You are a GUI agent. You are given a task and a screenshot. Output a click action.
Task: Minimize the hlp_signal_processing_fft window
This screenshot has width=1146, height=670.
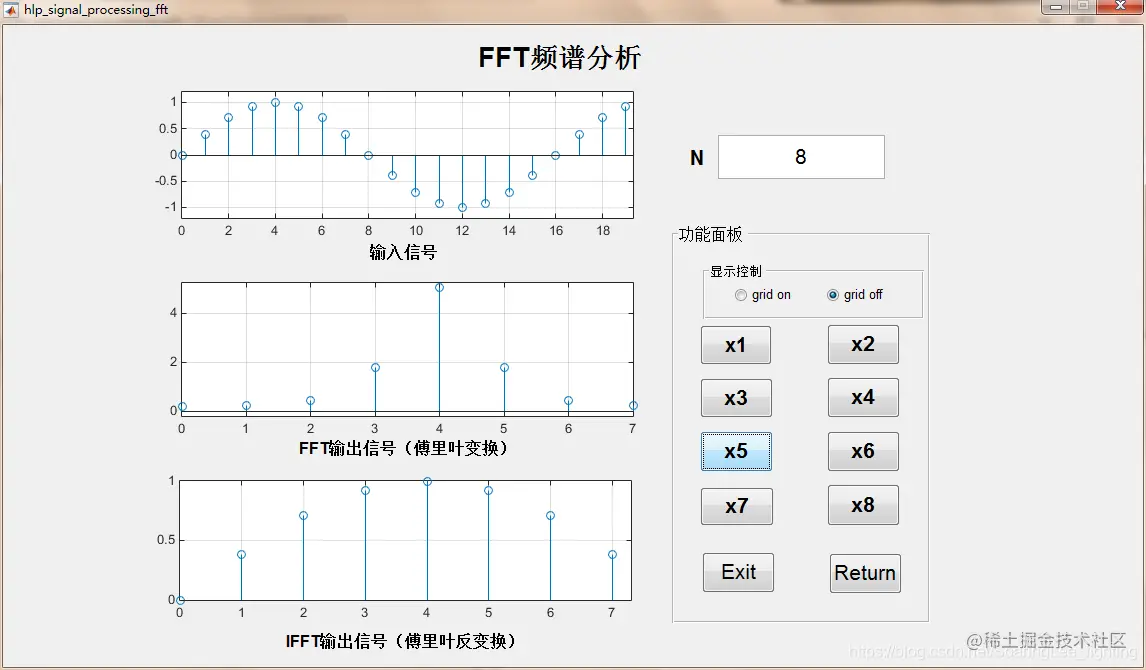pyautogui.click(x=1055, y=7)
